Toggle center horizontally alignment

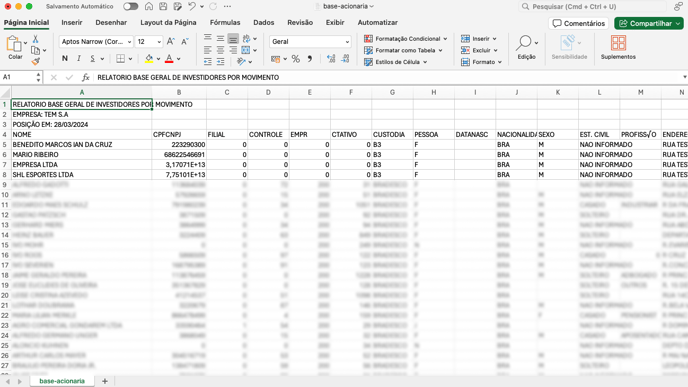click(x=220, y=50)
